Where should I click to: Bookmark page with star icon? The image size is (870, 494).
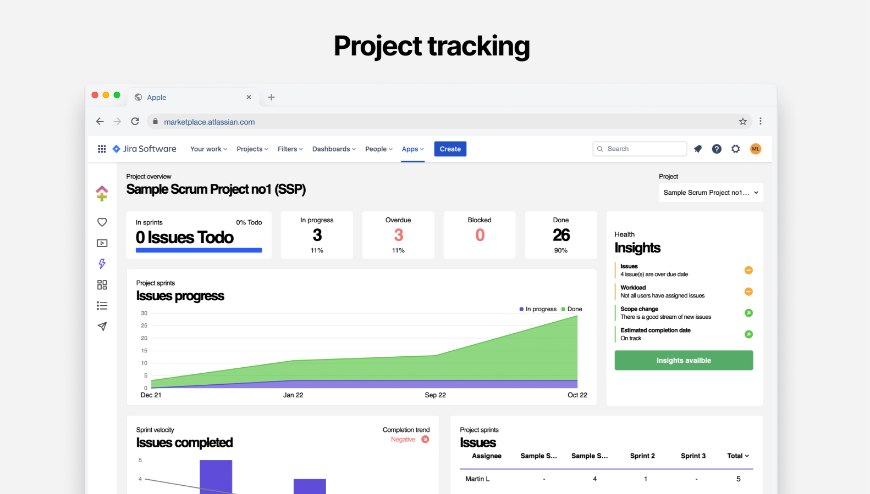pos(743,122)
